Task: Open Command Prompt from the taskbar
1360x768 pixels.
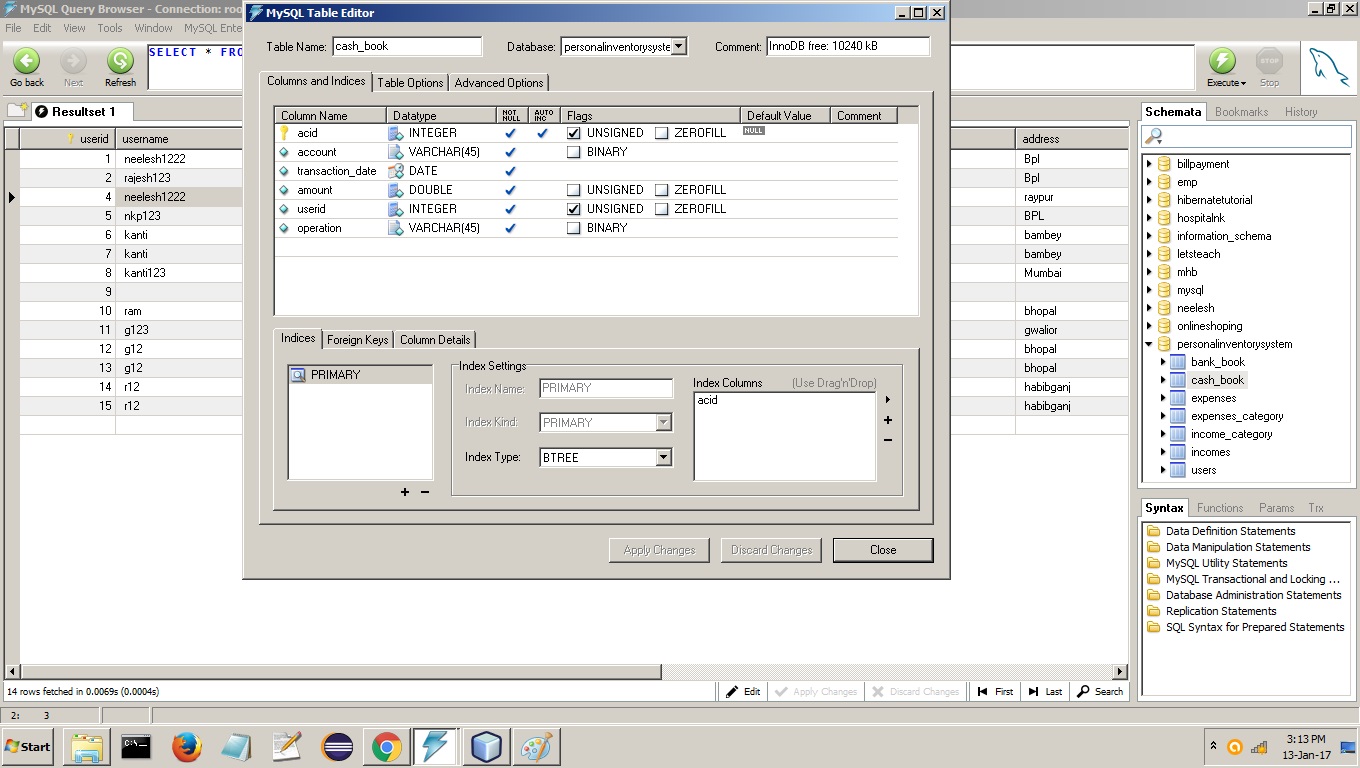Action: 136,747
